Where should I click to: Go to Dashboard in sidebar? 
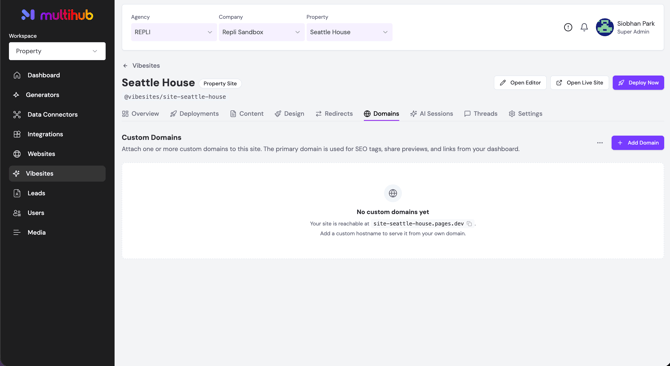[x=57, y=75]
